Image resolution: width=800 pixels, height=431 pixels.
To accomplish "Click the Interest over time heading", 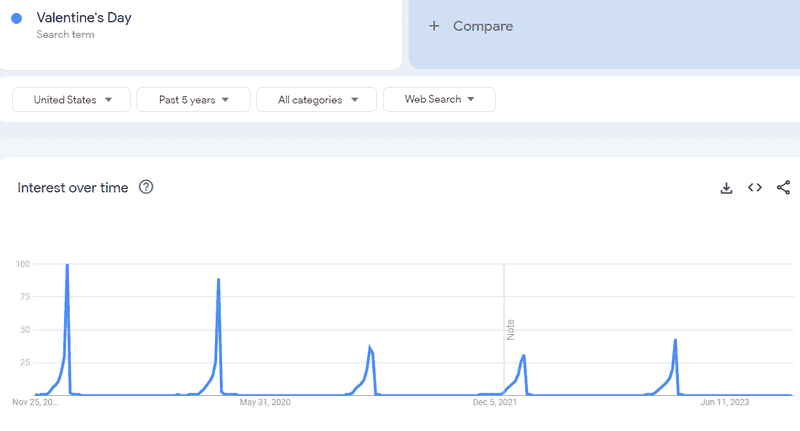I will tap(72, 188).
